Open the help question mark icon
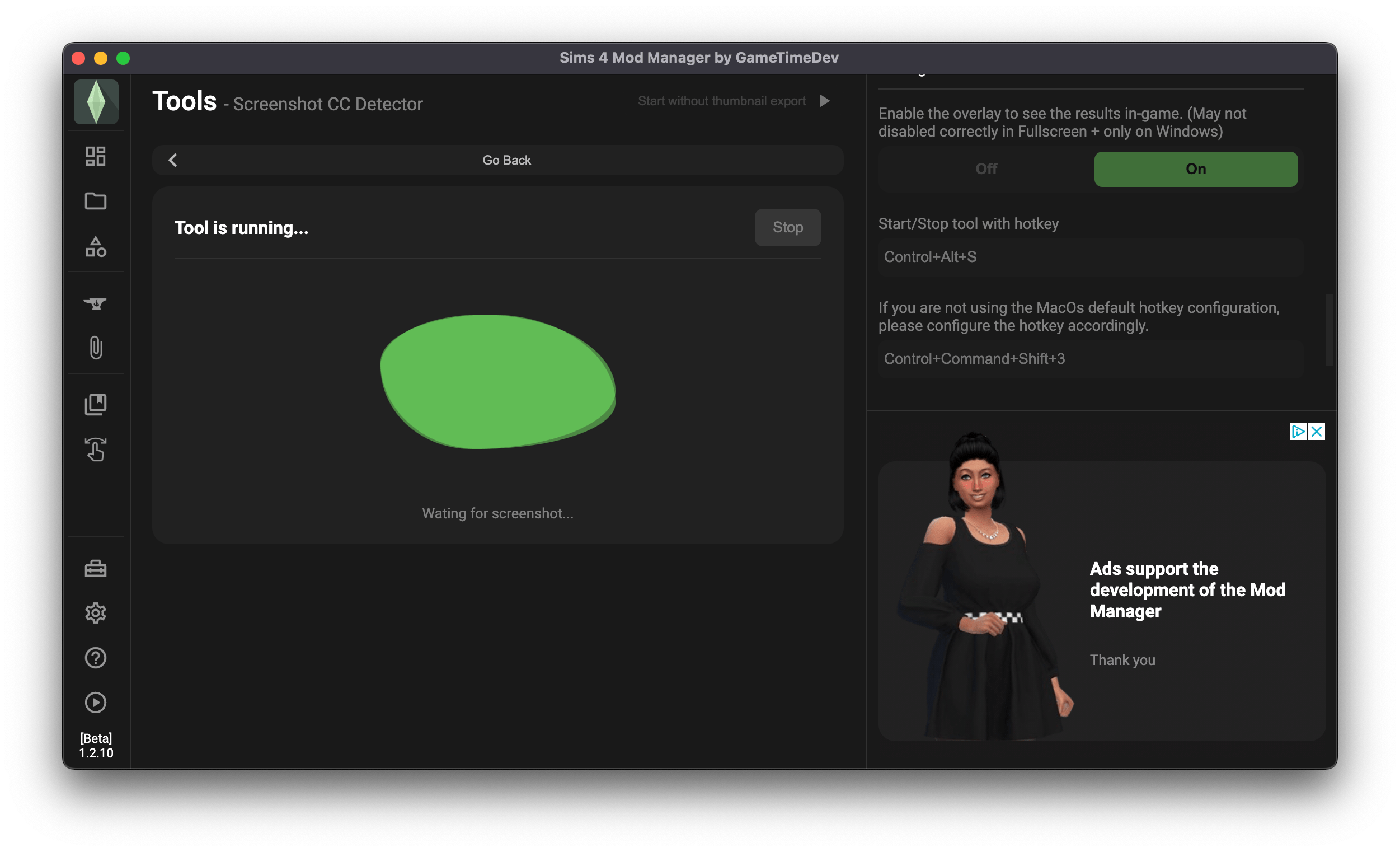 click(96, 658)
